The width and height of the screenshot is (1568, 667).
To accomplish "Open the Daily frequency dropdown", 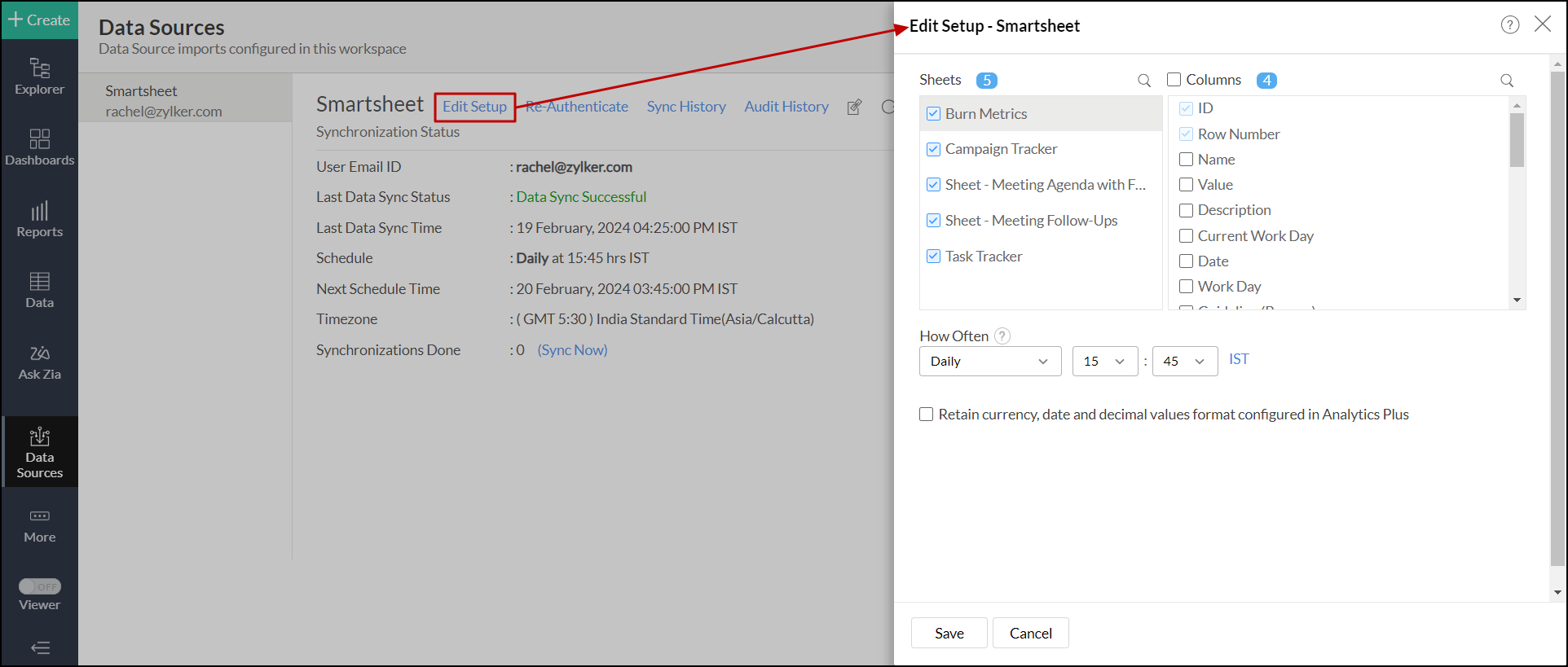I will tap(989, 362).
